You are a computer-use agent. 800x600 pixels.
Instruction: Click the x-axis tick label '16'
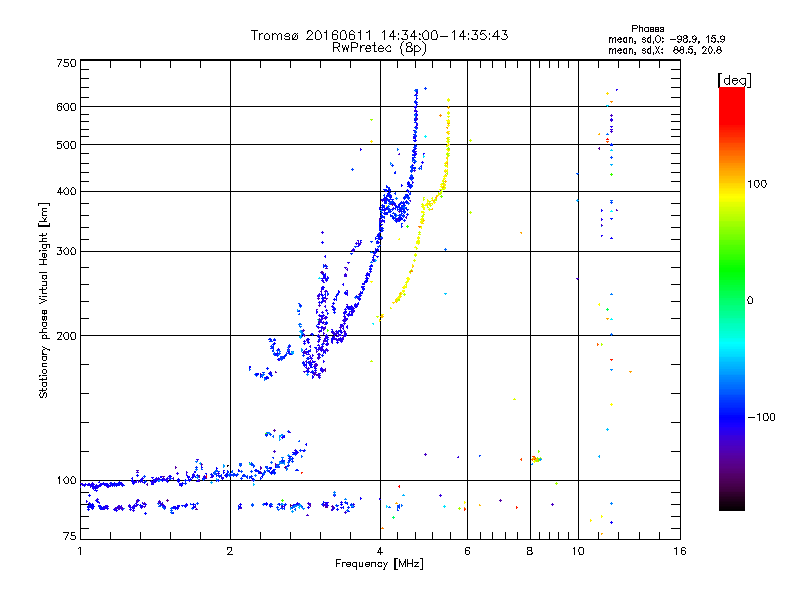tap(680, 551)
